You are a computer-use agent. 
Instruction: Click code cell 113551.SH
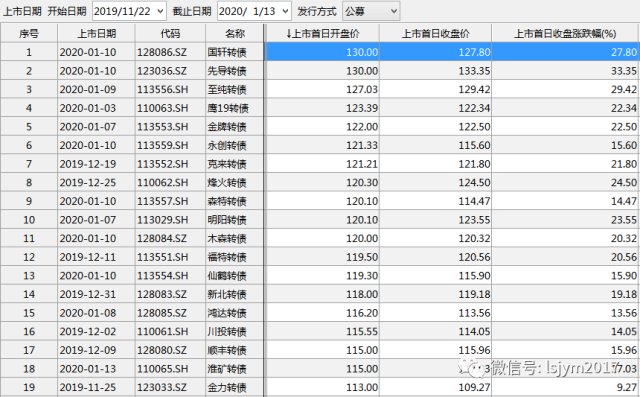(170, 257)
